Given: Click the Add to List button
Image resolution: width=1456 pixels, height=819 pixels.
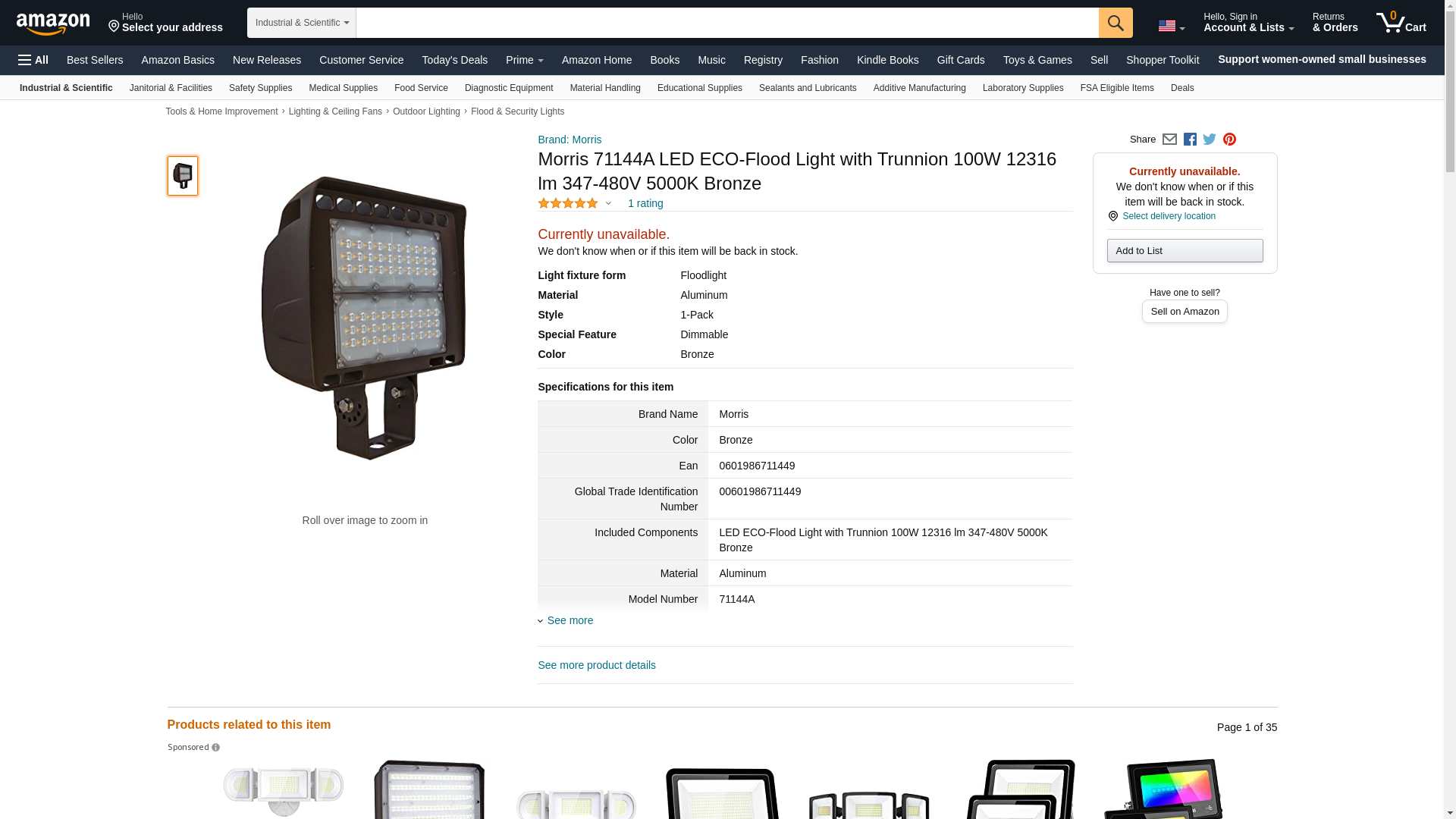Looking at the screenshot, I should point(1185,251).
